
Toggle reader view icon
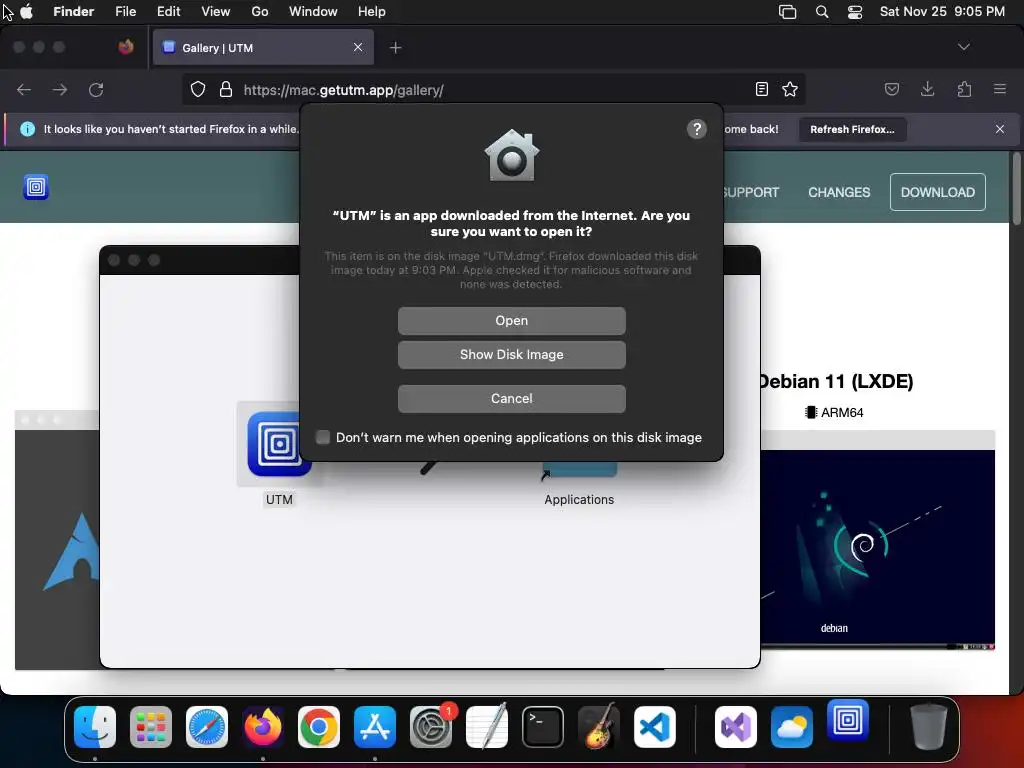(x=761, y=89)
